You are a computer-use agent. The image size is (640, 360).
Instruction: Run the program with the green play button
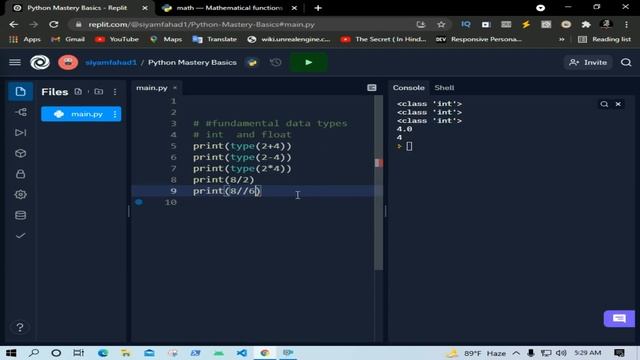(309, 62)
